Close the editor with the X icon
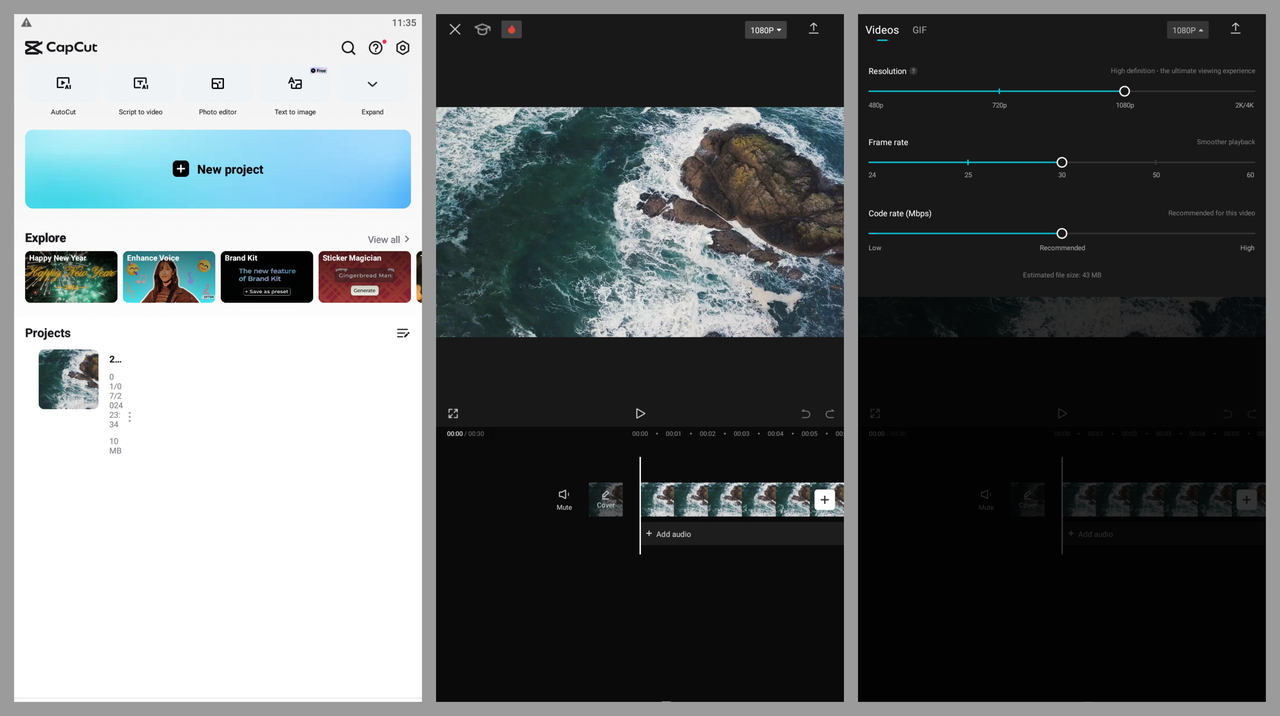The width and height of the screenshot is (1280, 716). 455,30
